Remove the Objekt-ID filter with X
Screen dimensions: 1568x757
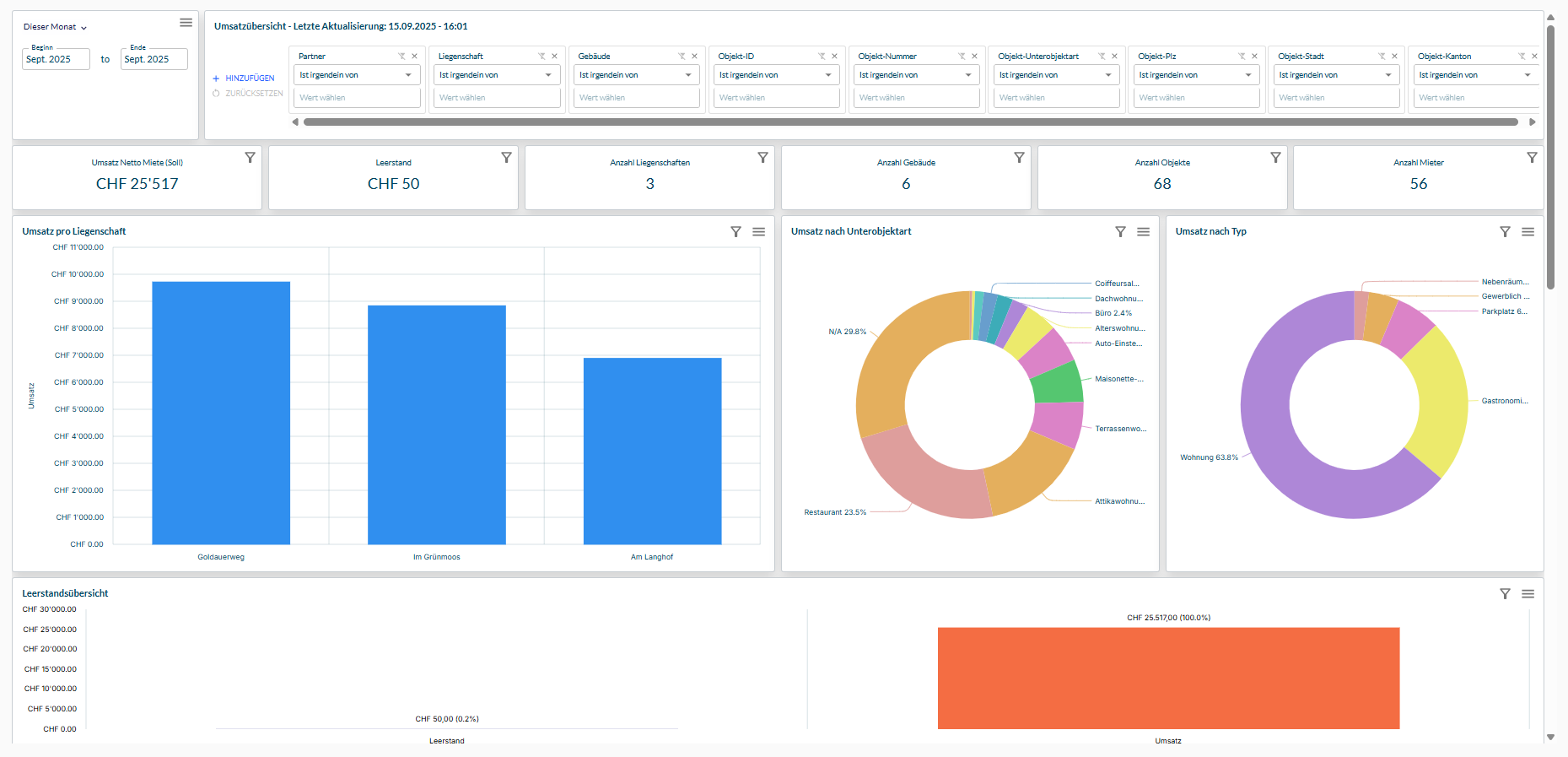point(834,57)
